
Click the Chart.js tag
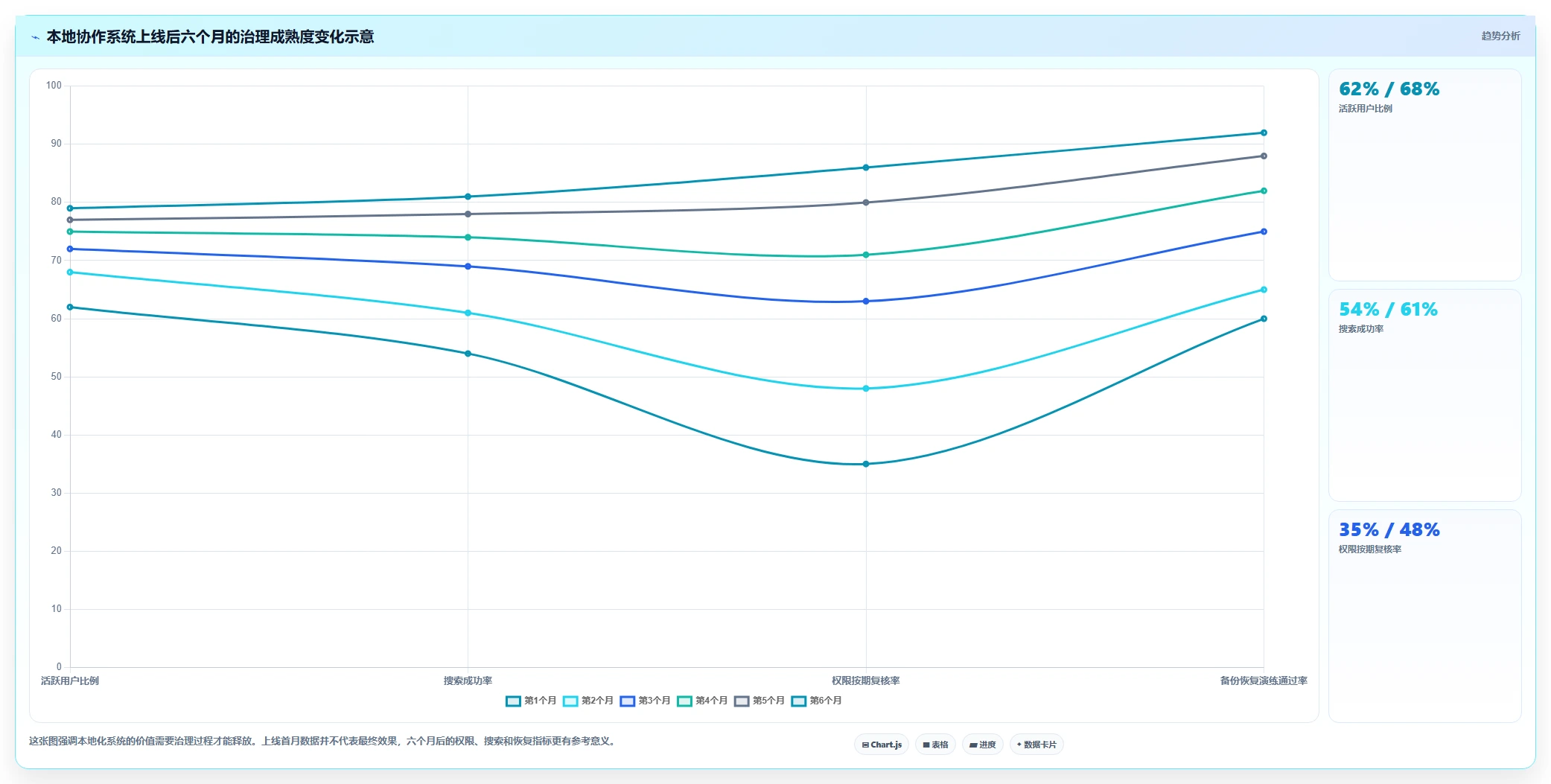[x=882, y=745]
